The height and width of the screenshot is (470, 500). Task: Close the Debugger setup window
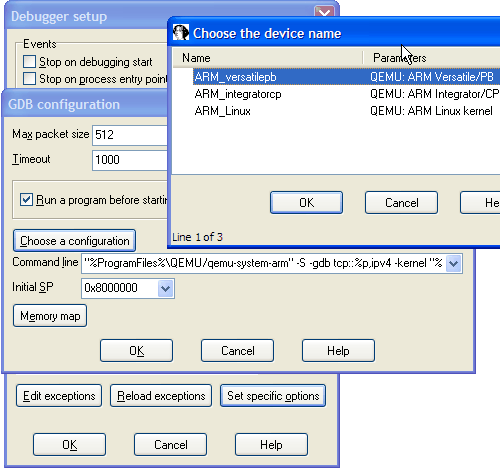324,12
